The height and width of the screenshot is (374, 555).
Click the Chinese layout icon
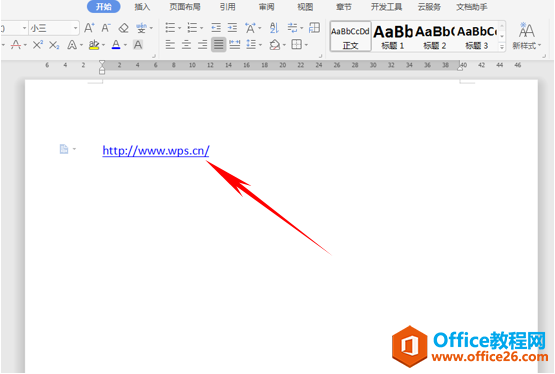(x=251, y=28)
